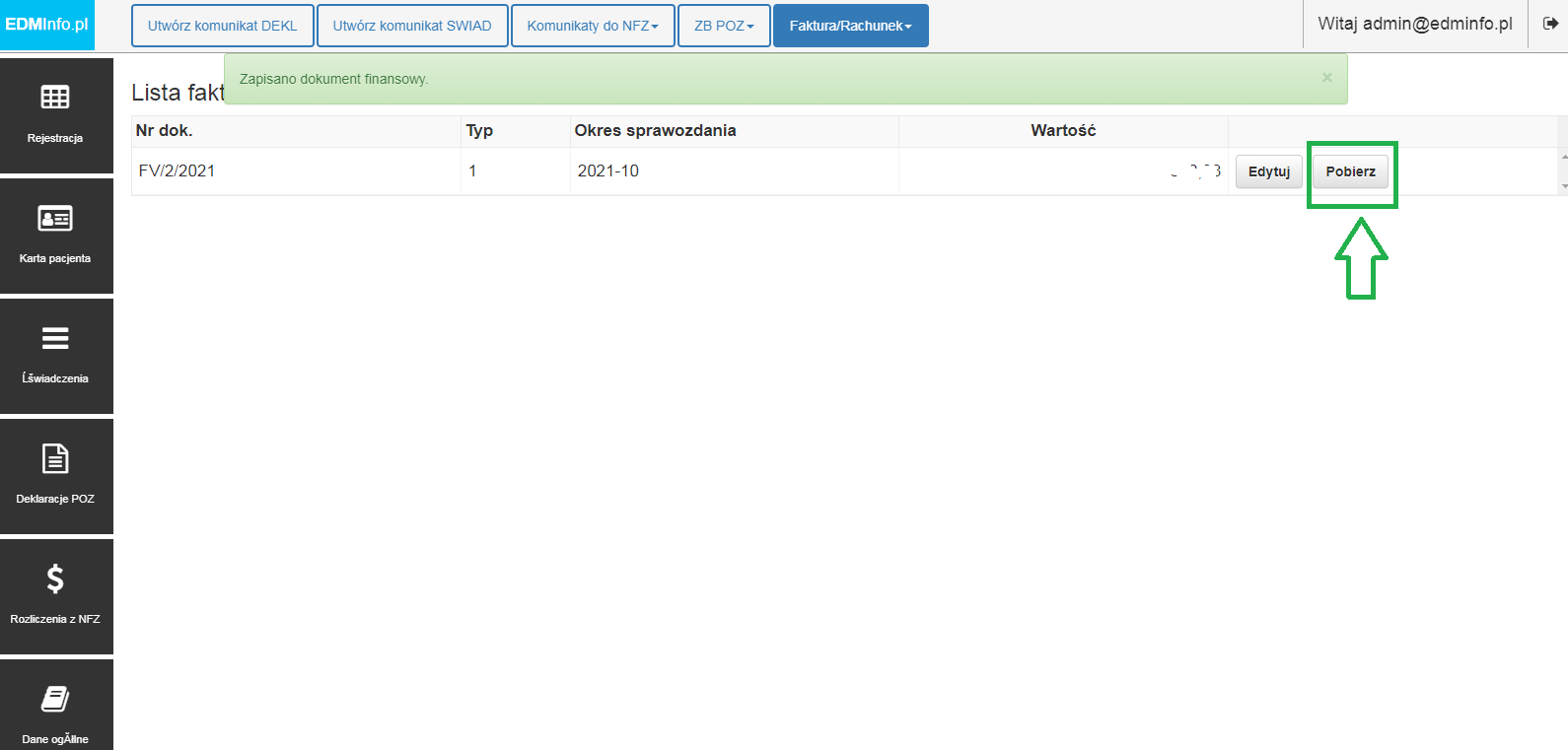
Task: Select the FV/2/2021 document row cell
Action: coord(296,170)
